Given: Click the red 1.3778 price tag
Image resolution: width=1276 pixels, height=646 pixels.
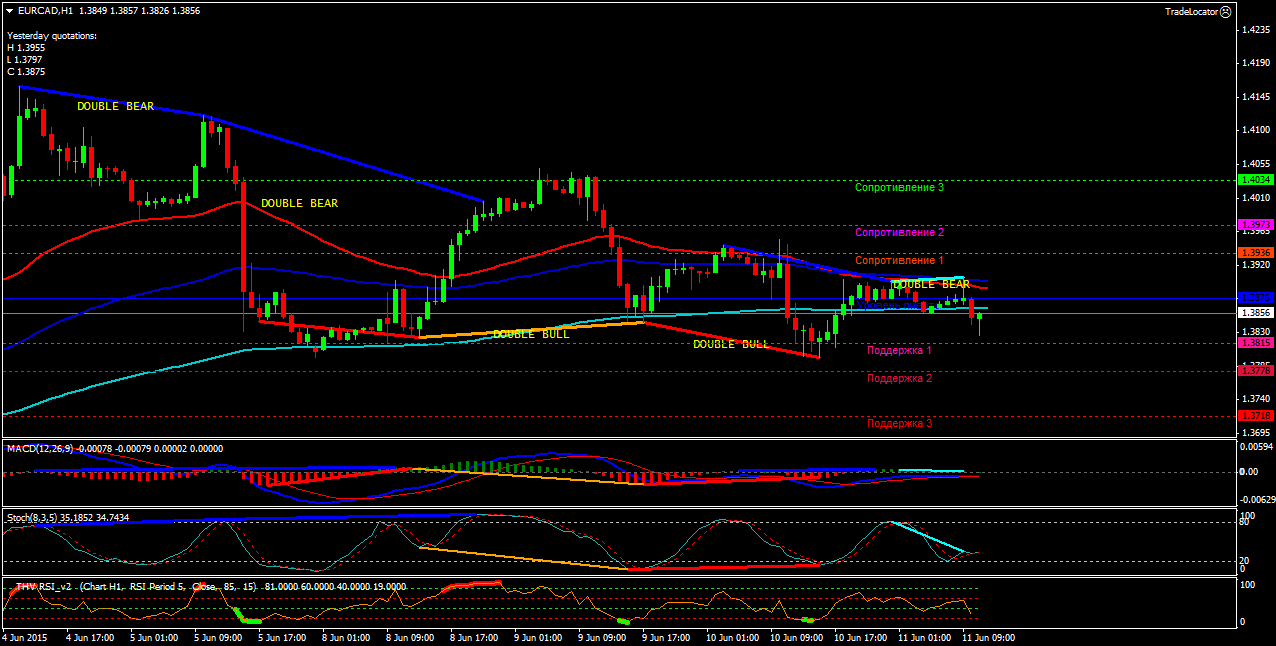Looking at the screenshot, I should [1255, 371].
